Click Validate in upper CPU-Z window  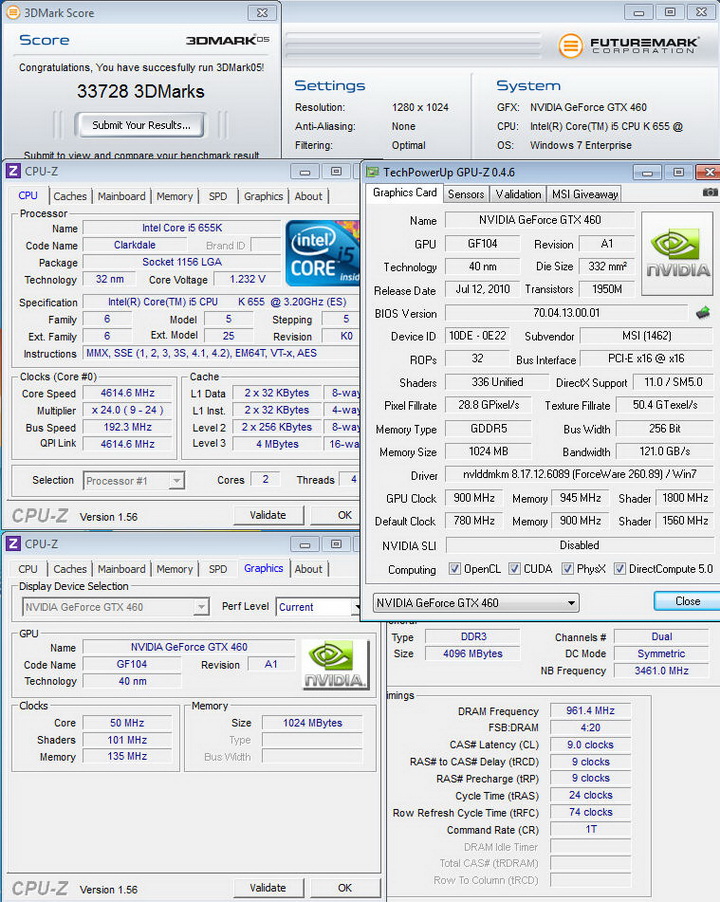268,515
